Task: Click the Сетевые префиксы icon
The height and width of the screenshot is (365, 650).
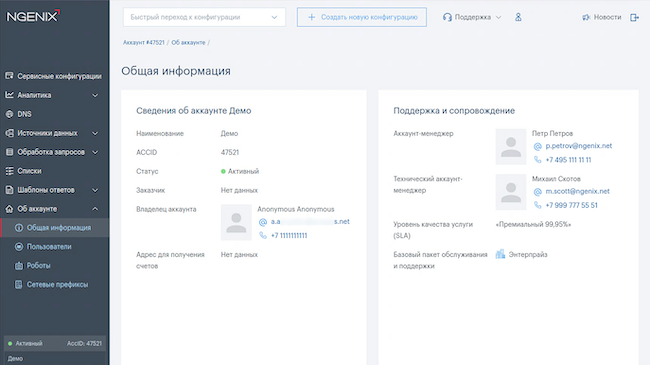Action: pyautogui.click(x=19, y=285)
